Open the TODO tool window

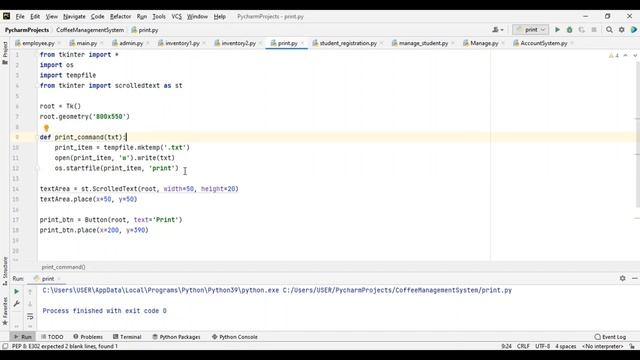click(x=52, y=337)
